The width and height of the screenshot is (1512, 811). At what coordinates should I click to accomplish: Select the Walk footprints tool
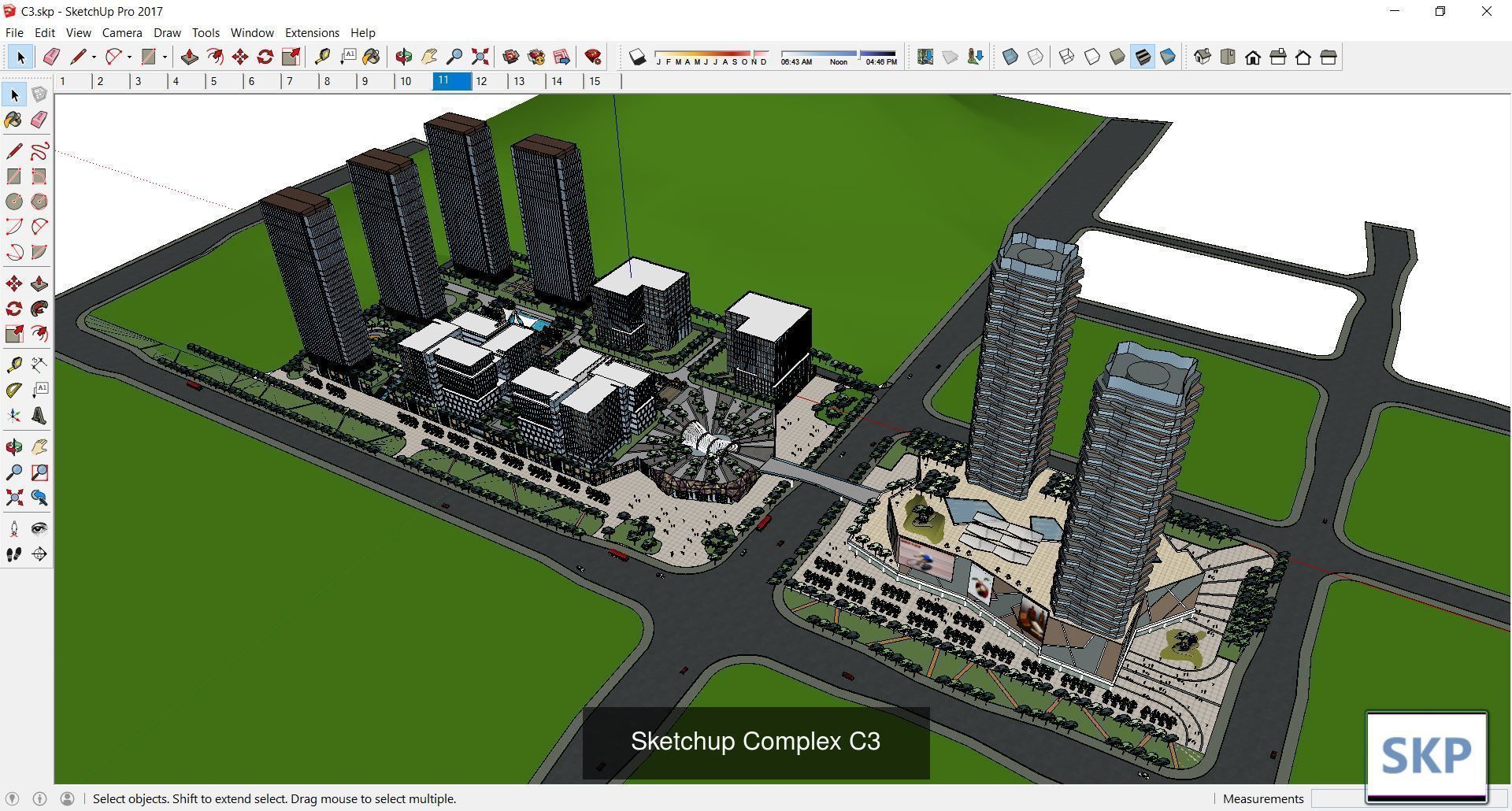pyautogui.click(x=14, y=554)
